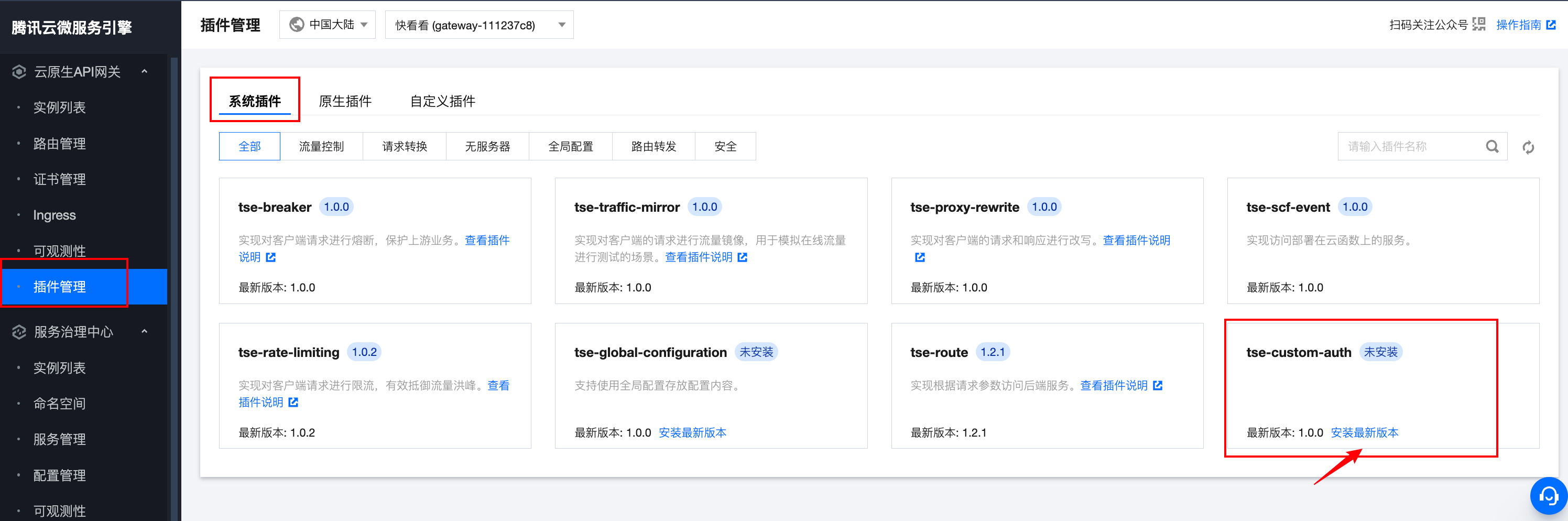Collapse the 服务治理中心 menu section

point(144,332)
